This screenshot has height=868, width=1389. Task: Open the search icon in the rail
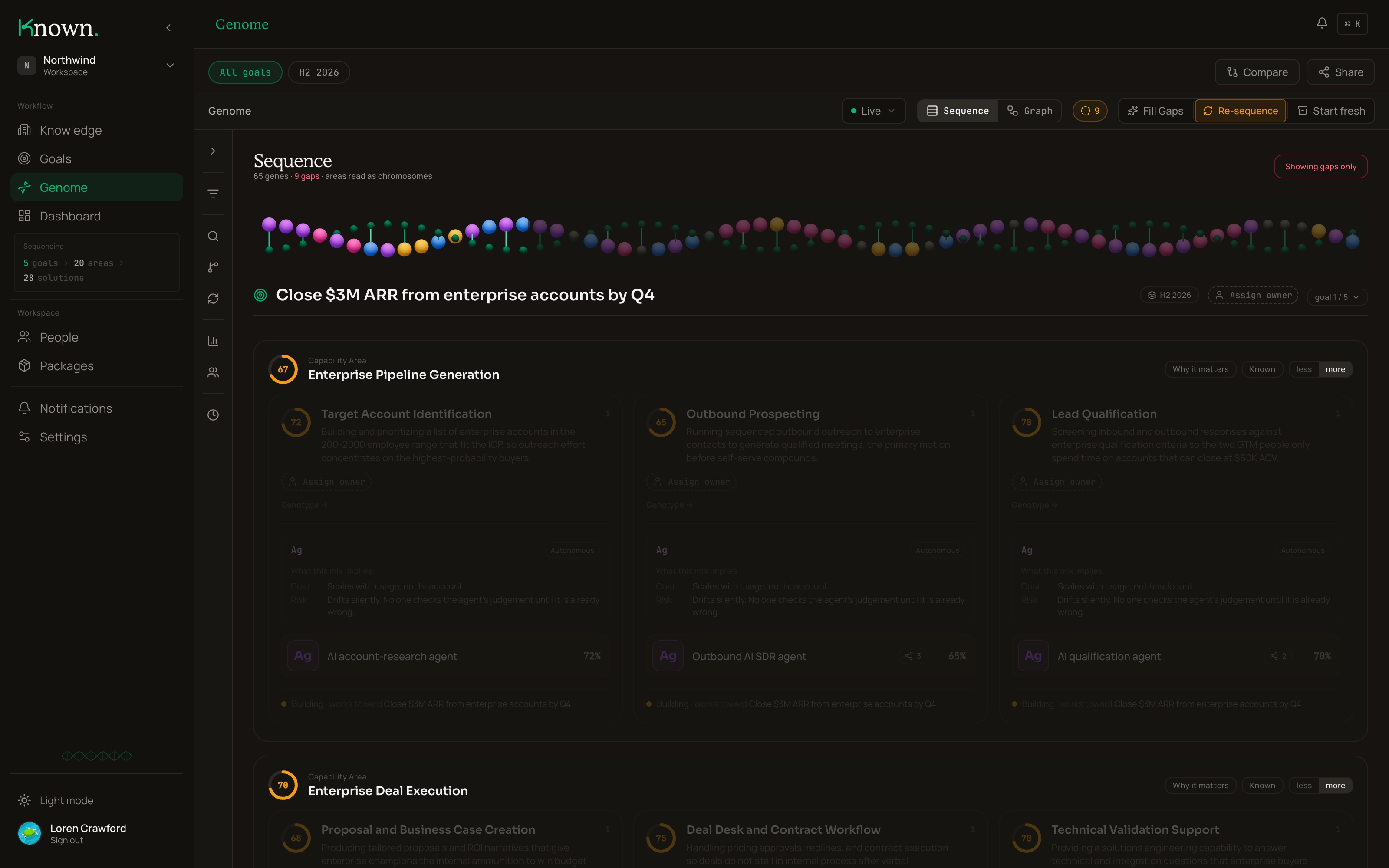[213, 237]
